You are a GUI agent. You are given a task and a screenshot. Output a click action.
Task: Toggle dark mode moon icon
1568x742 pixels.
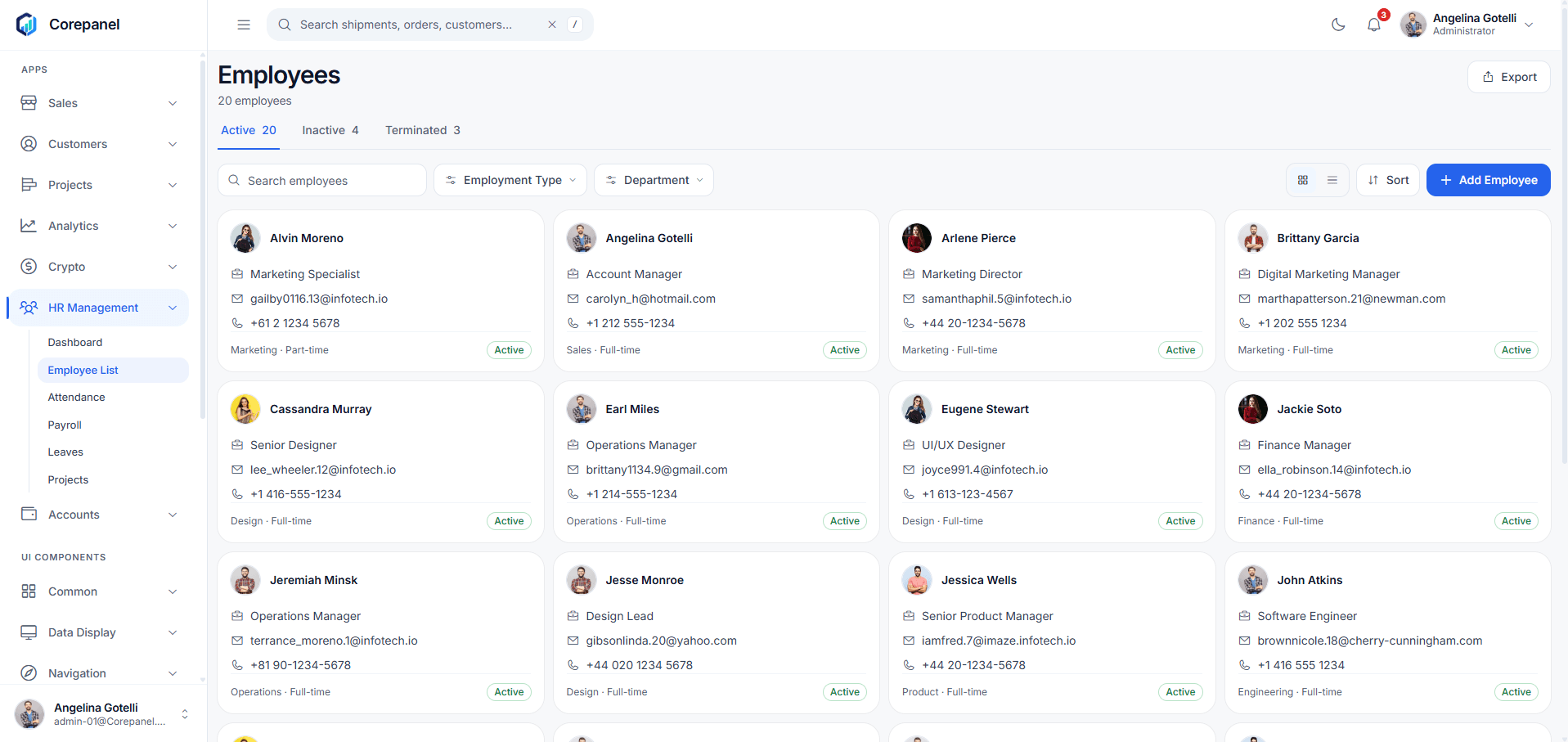[1338, 25]
